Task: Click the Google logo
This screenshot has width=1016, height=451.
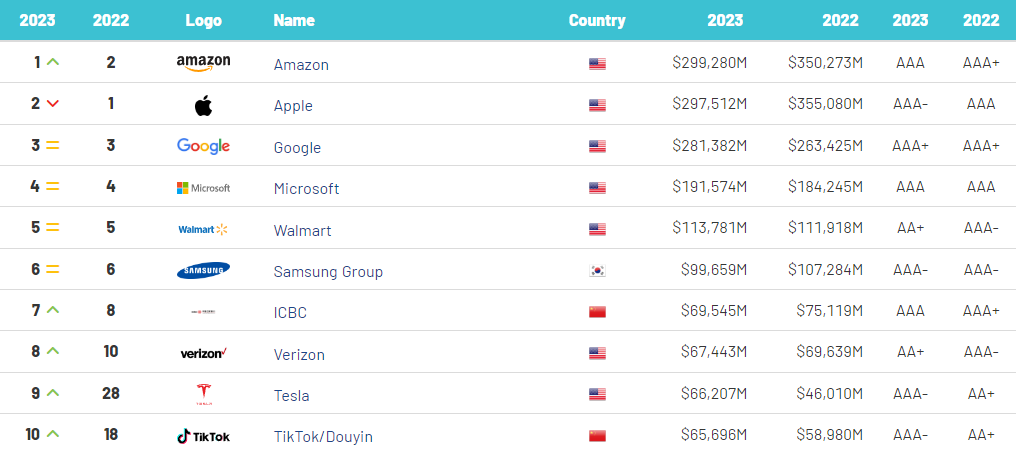Action: coord(203,146)
